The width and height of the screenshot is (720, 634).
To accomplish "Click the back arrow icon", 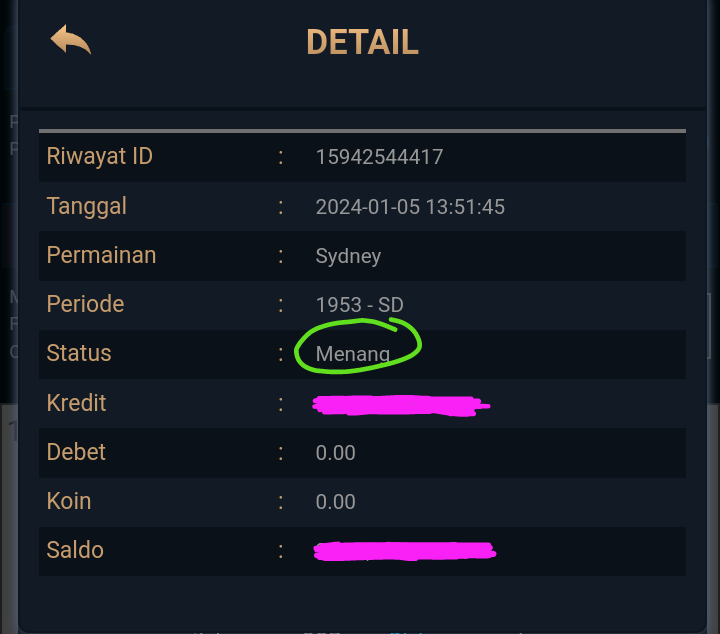I will point(71,41).
